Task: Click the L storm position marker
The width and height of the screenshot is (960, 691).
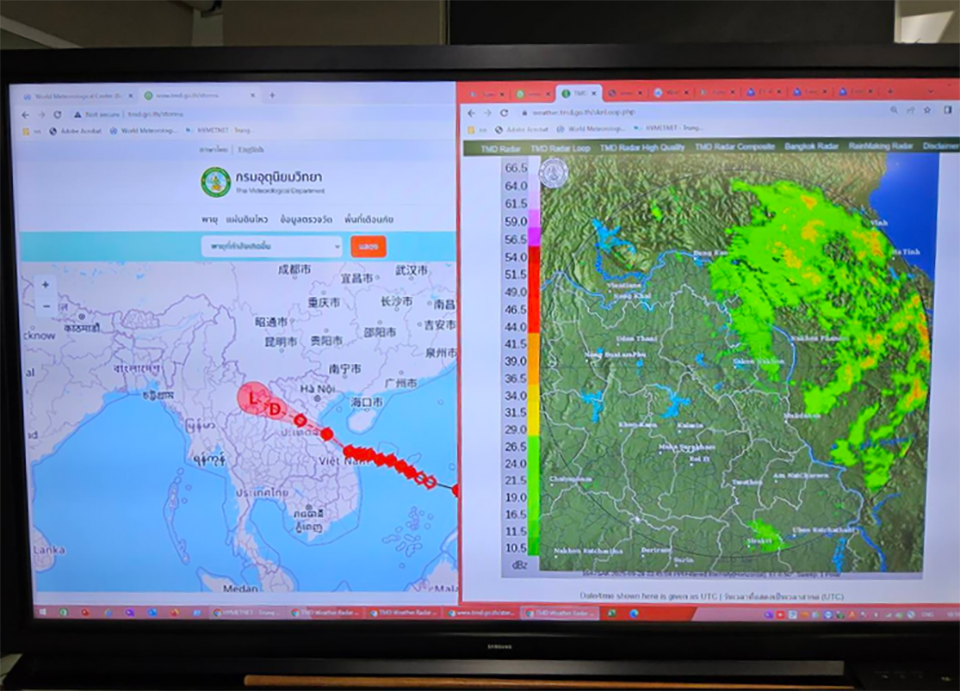Action: point(253,398)
